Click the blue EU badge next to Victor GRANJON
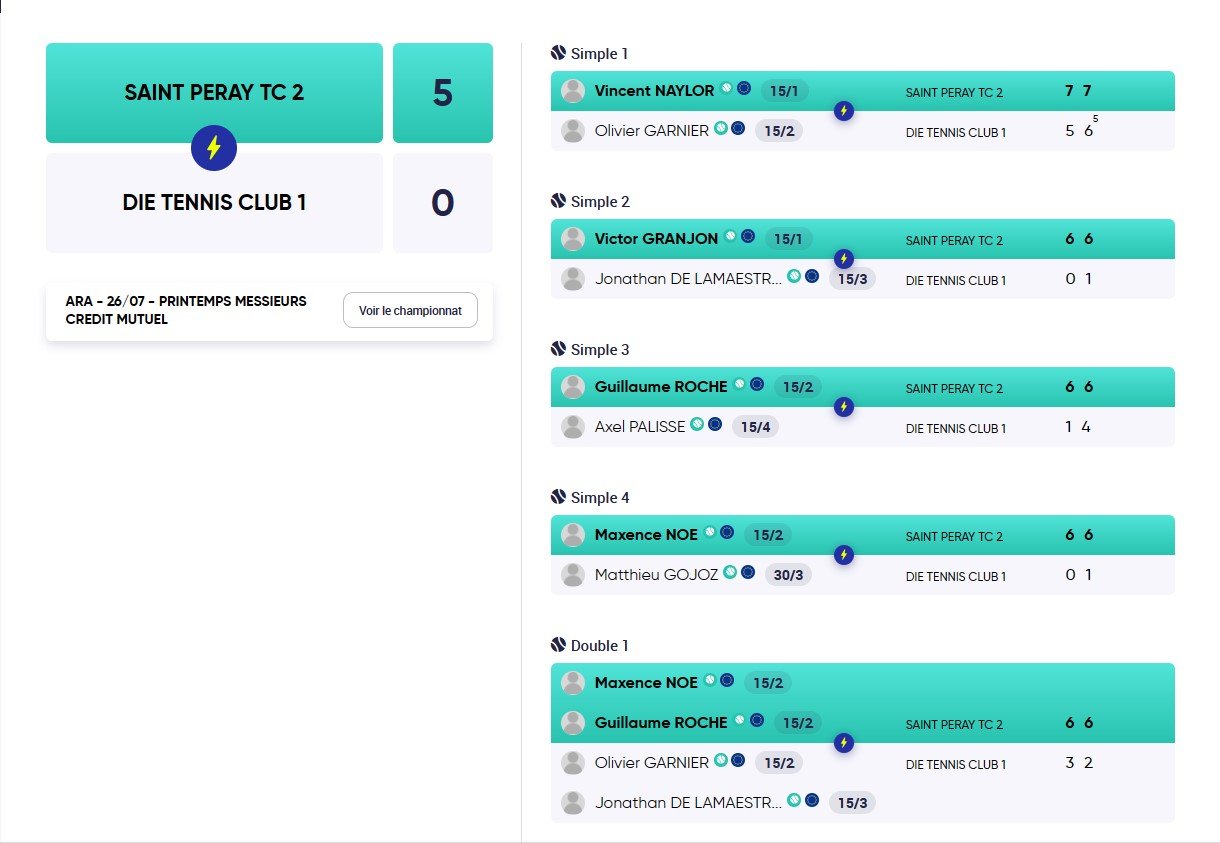 click(x=748, y=237)
